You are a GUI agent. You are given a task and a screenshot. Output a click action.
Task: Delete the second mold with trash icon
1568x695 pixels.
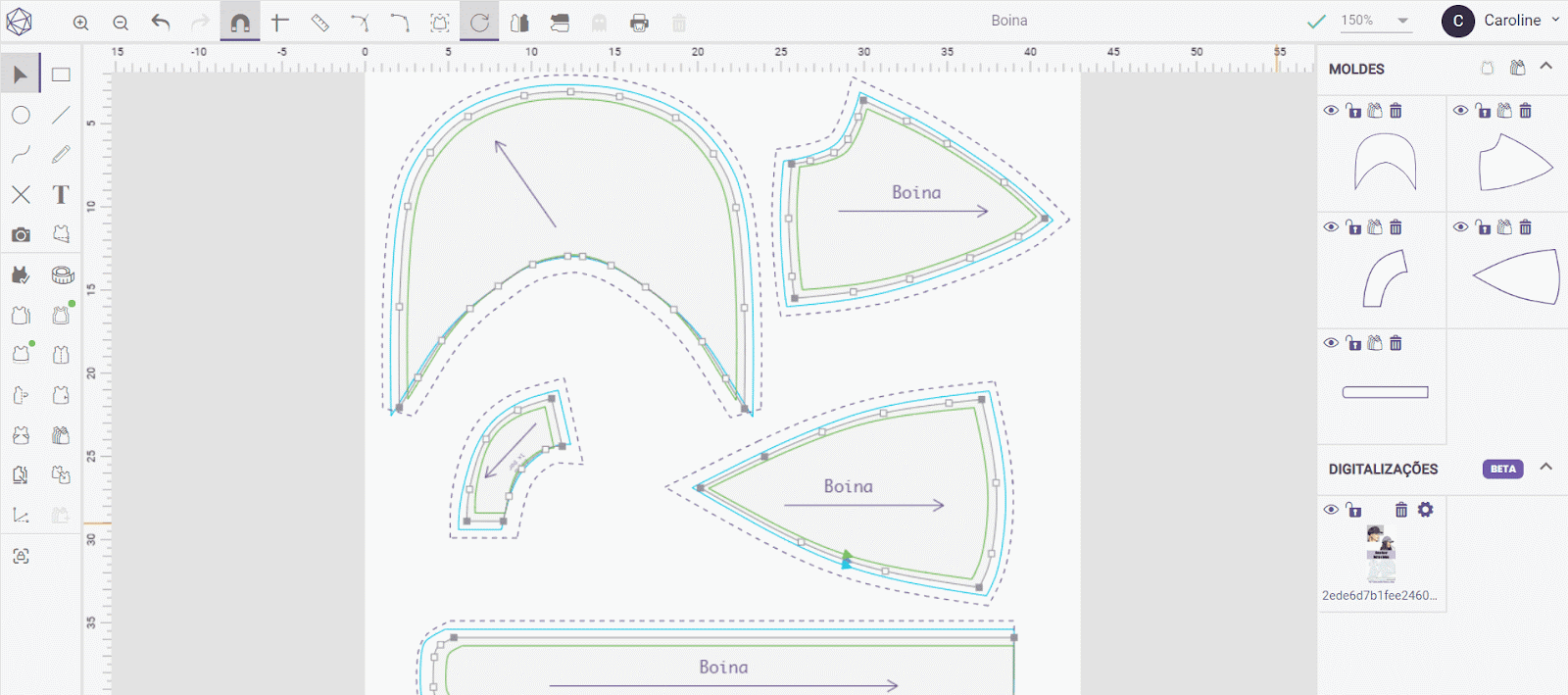[1525, 111]
